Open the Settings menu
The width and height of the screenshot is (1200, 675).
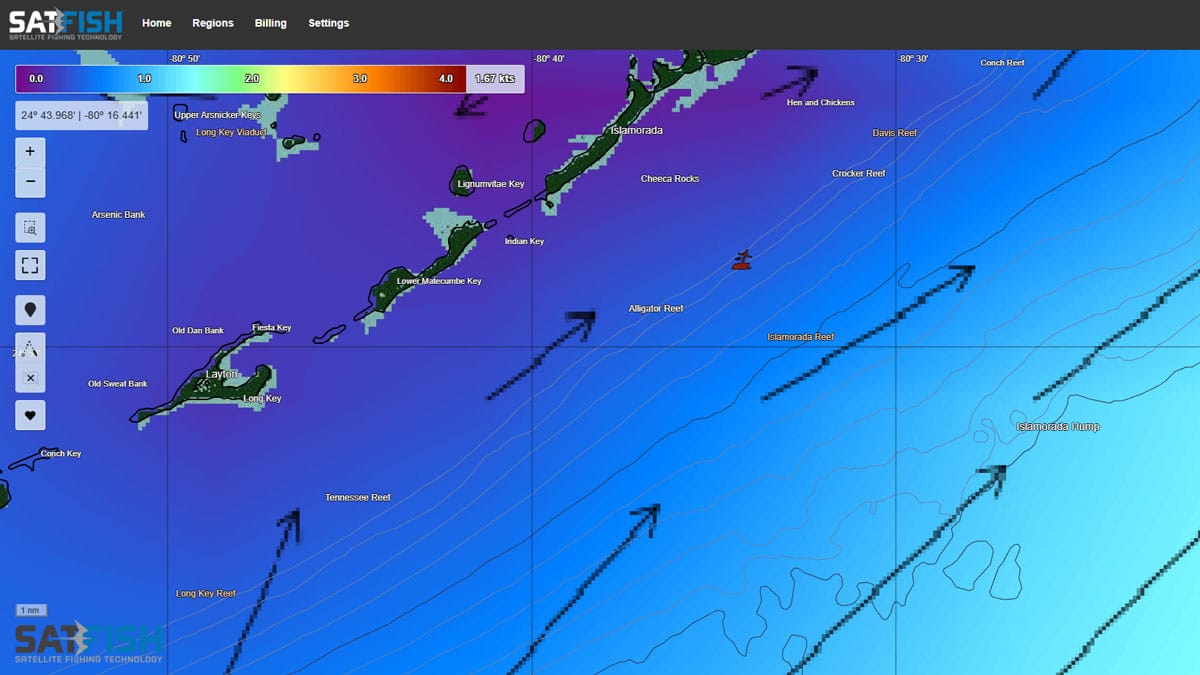[328, 23]
